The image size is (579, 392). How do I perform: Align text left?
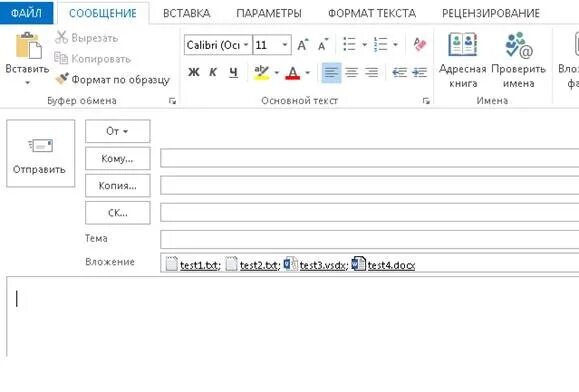click(331, 73)
